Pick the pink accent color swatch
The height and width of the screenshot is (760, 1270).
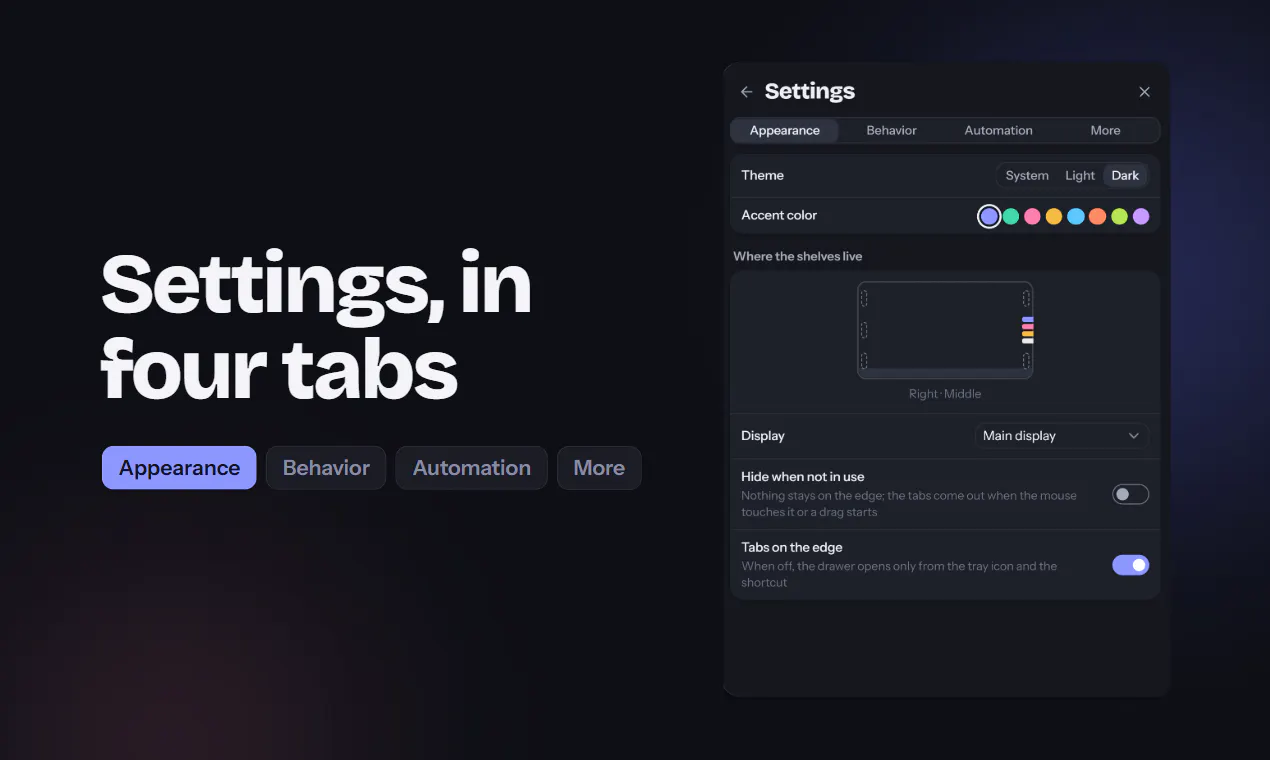click(x=1032, y=216)
